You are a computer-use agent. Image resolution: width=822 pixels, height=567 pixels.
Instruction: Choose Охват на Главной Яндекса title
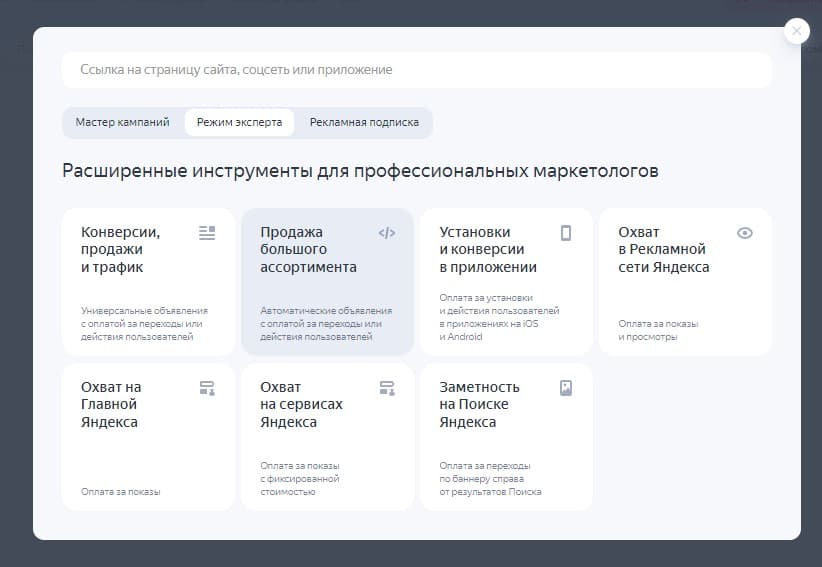(x=111, y=405)
